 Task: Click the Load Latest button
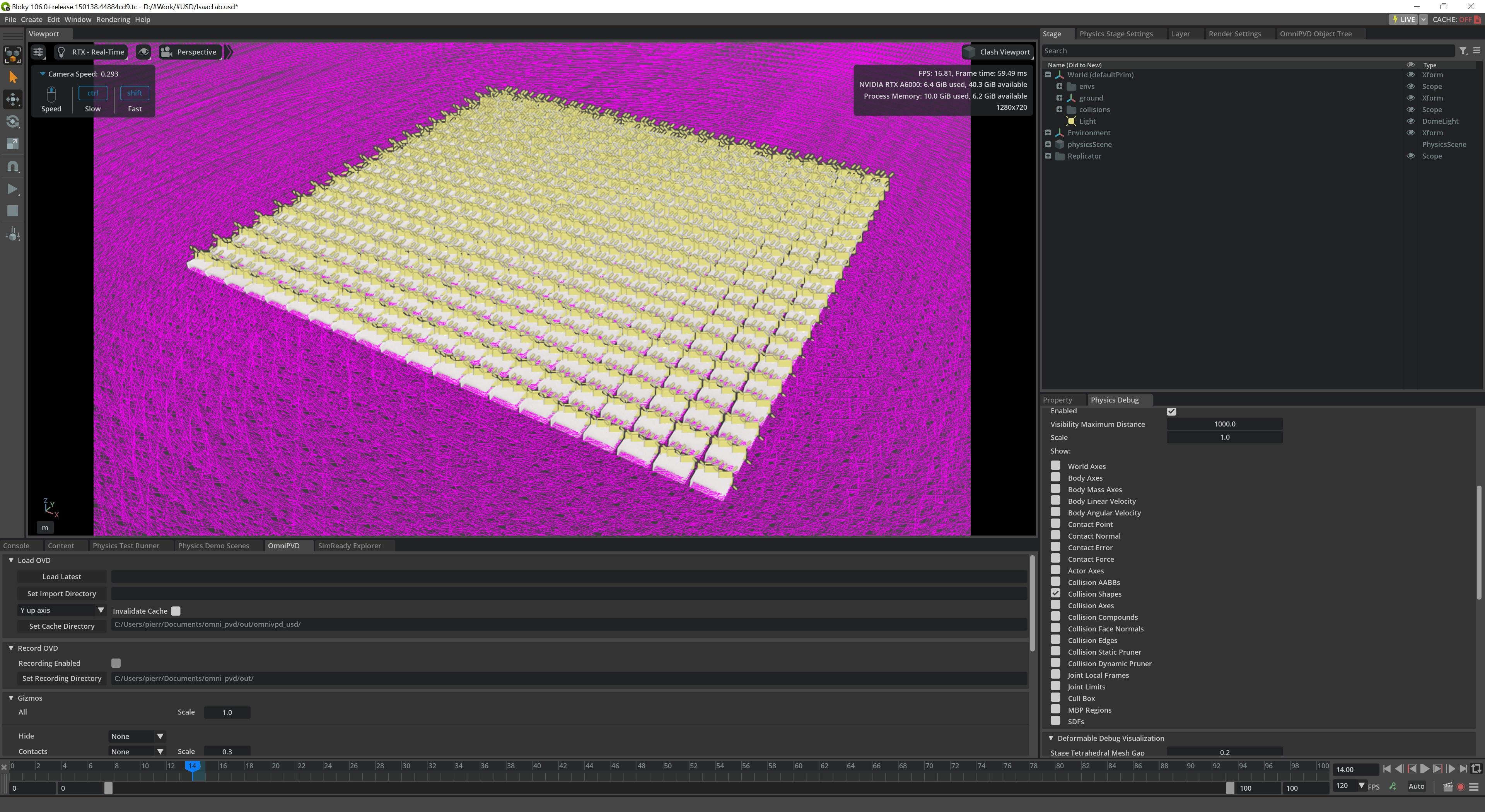62,577
